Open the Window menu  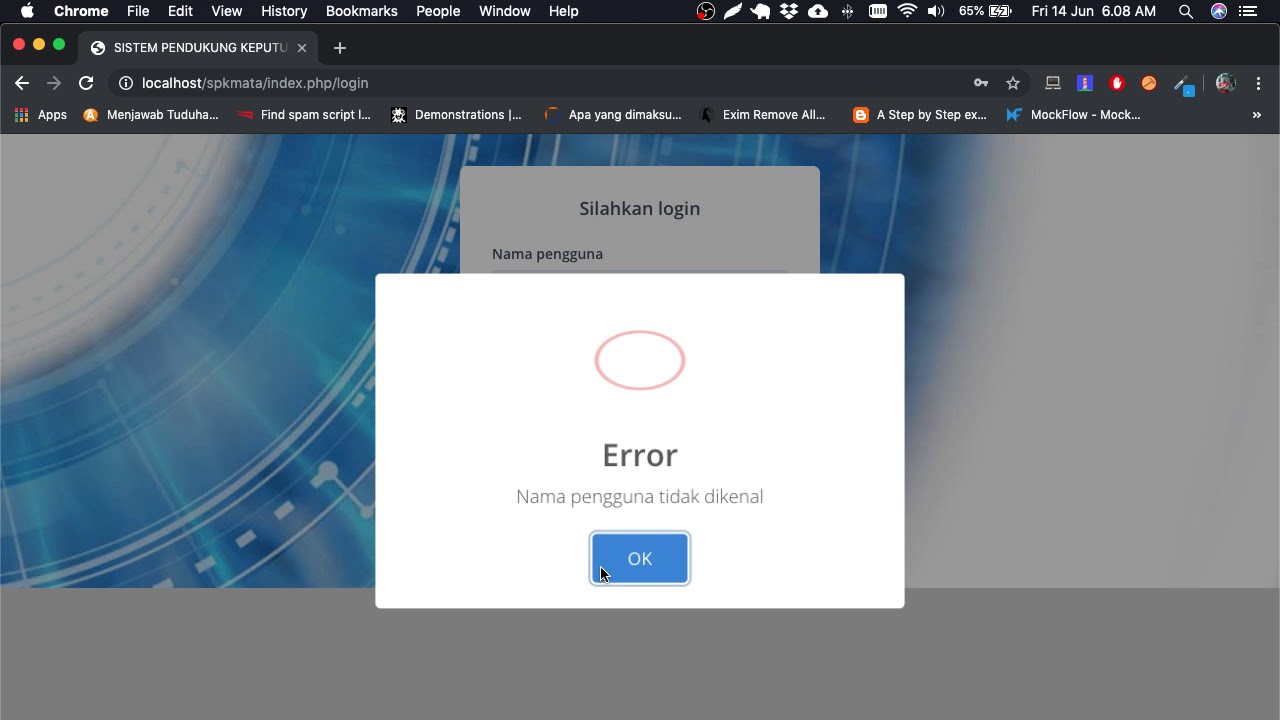click(x=505, y=11)
